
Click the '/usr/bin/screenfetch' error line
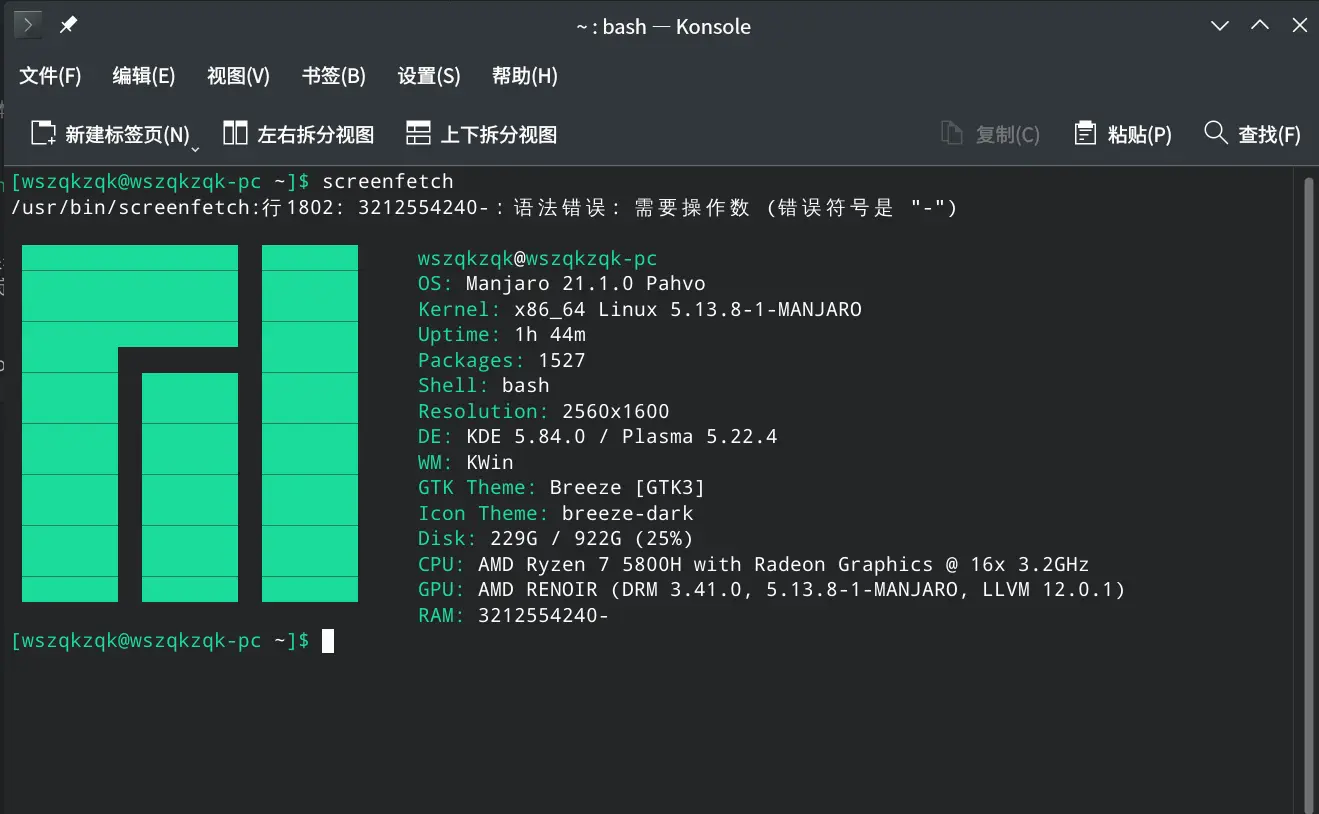pyautogui.click(x=484, y=208)
